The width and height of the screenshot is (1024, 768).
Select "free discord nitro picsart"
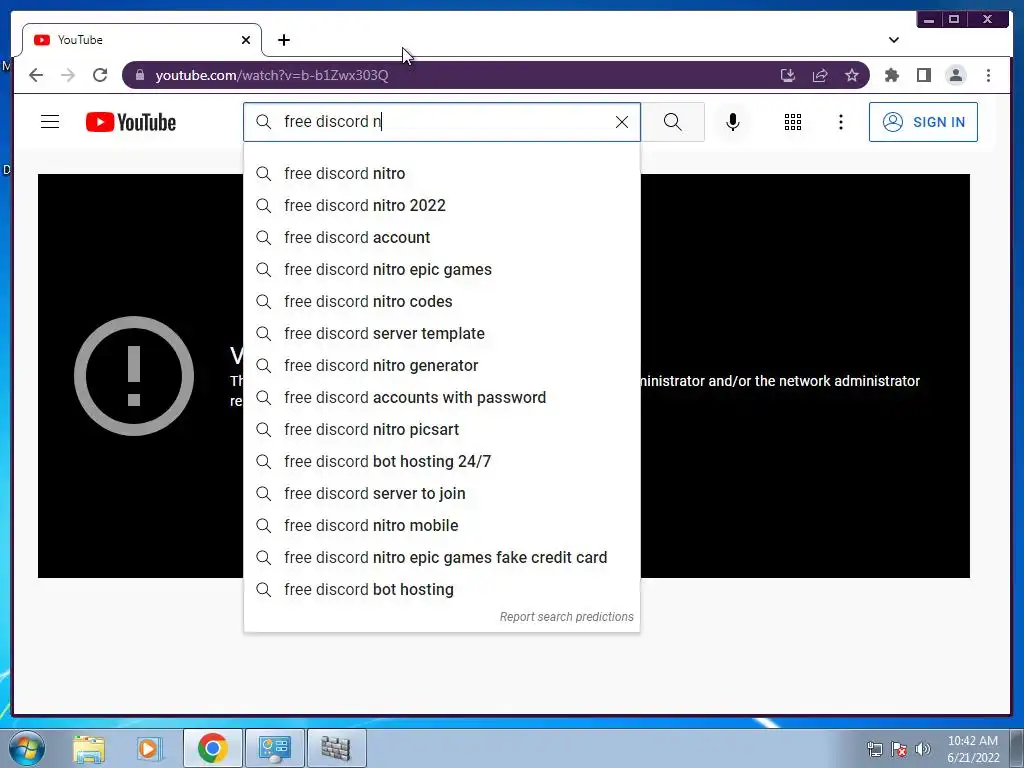(x=441, y=430)
